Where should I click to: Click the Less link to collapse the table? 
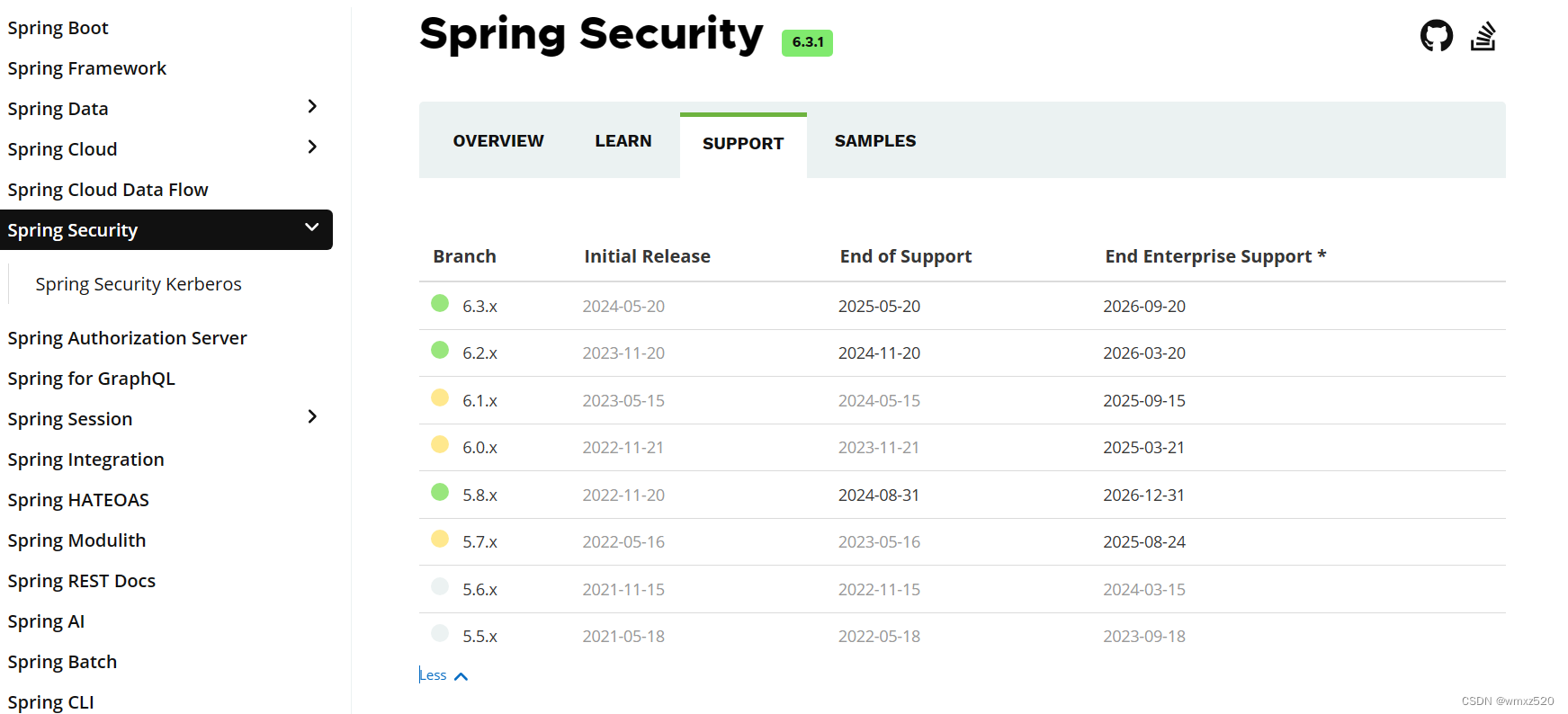443,674
